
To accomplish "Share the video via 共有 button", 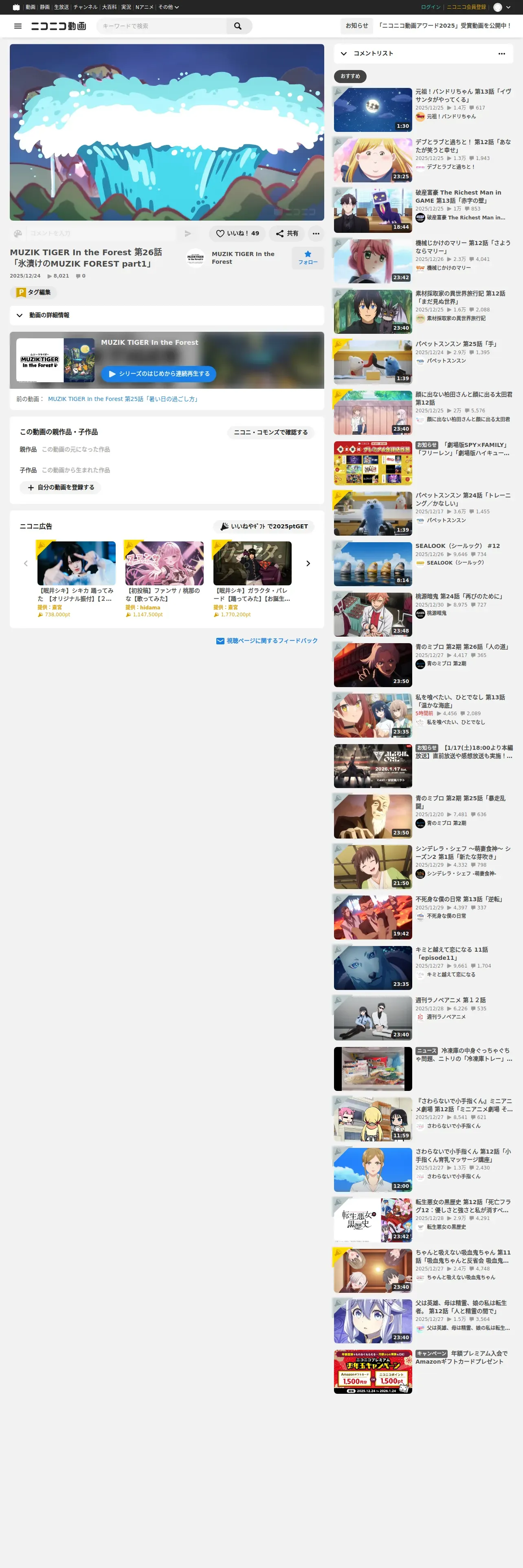I will 287,233.
